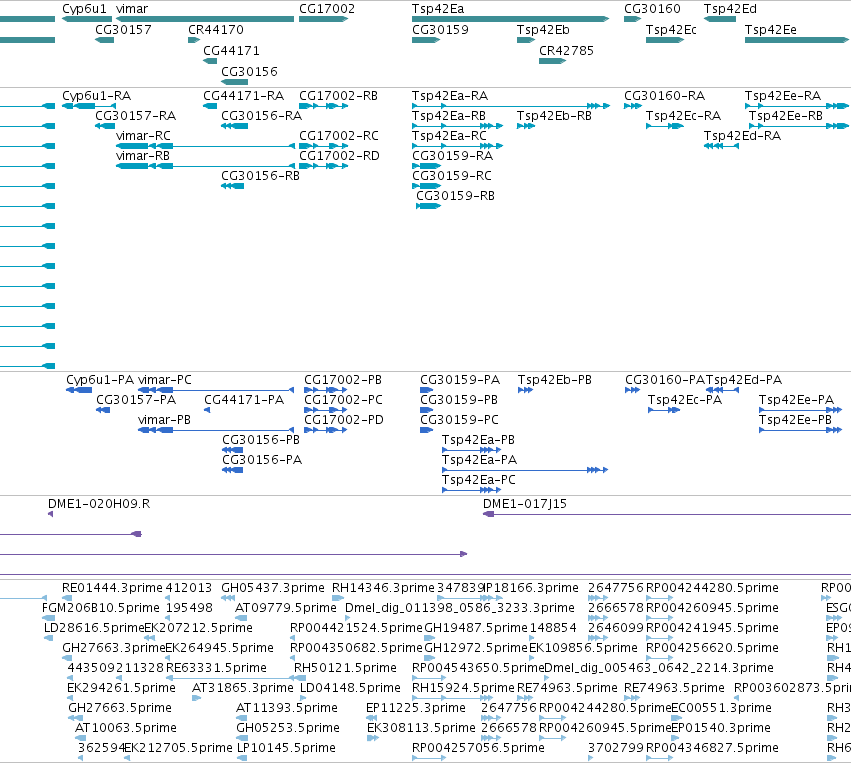The width and height of the screenshot is (851, 763).
Task: Select the CG44171 gene label
Action: (231, 50)
